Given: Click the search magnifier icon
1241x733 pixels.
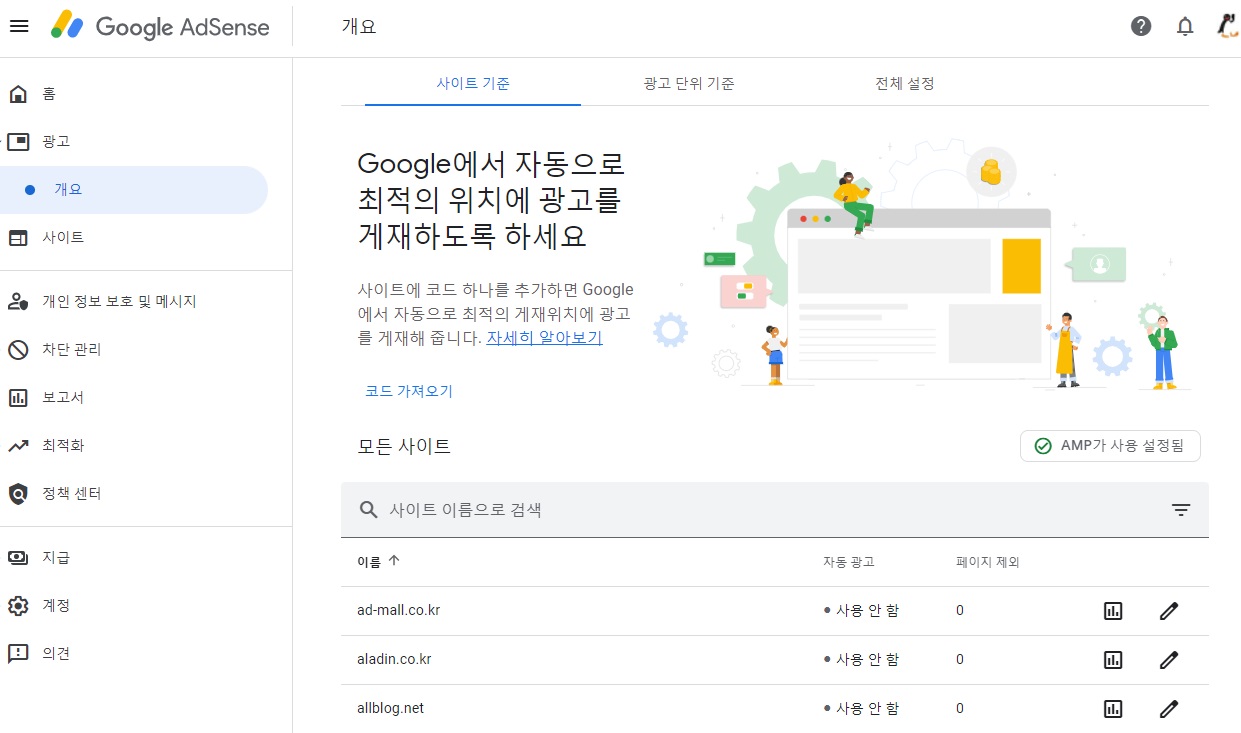Looking at the screenshot, I should click(x=368, y=510).
